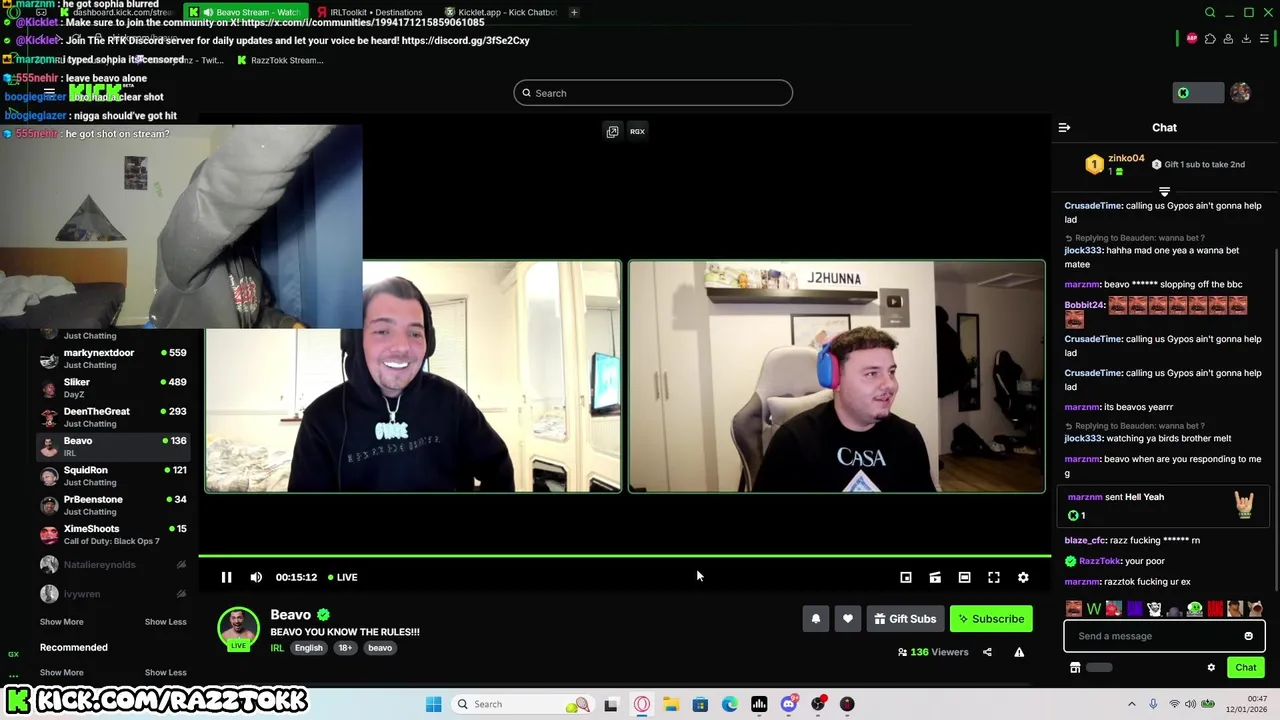Open emoji picker in message box
This screenshot has width=1280, height=720.
click(x=1248, y=636)
